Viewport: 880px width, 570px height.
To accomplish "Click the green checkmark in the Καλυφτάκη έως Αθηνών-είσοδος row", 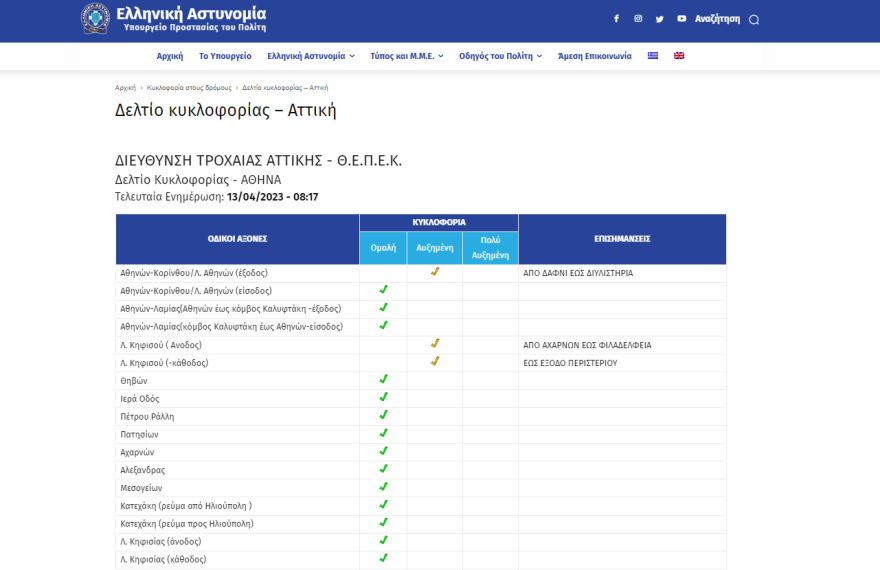I will [x=383, y=325].
